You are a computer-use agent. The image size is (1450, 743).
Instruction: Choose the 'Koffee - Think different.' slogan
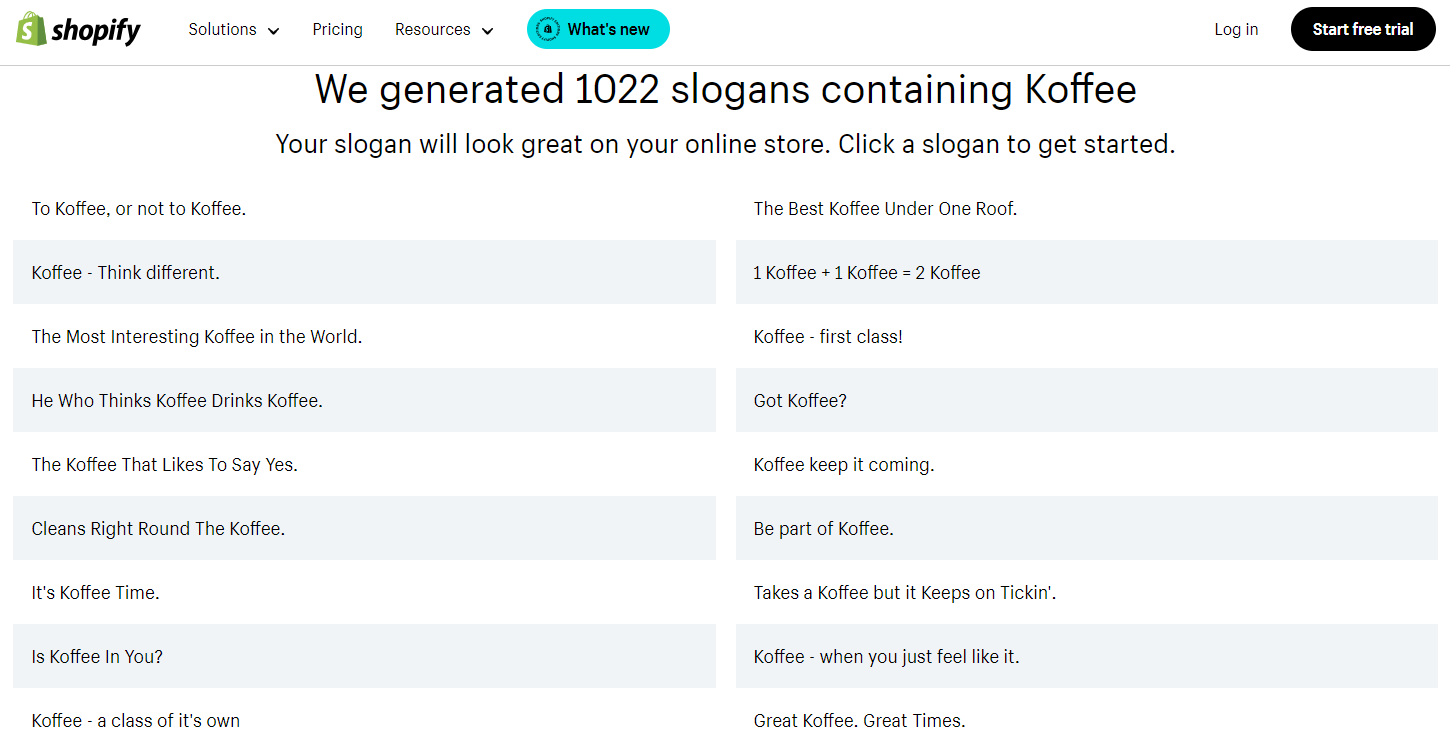(126, 273)
